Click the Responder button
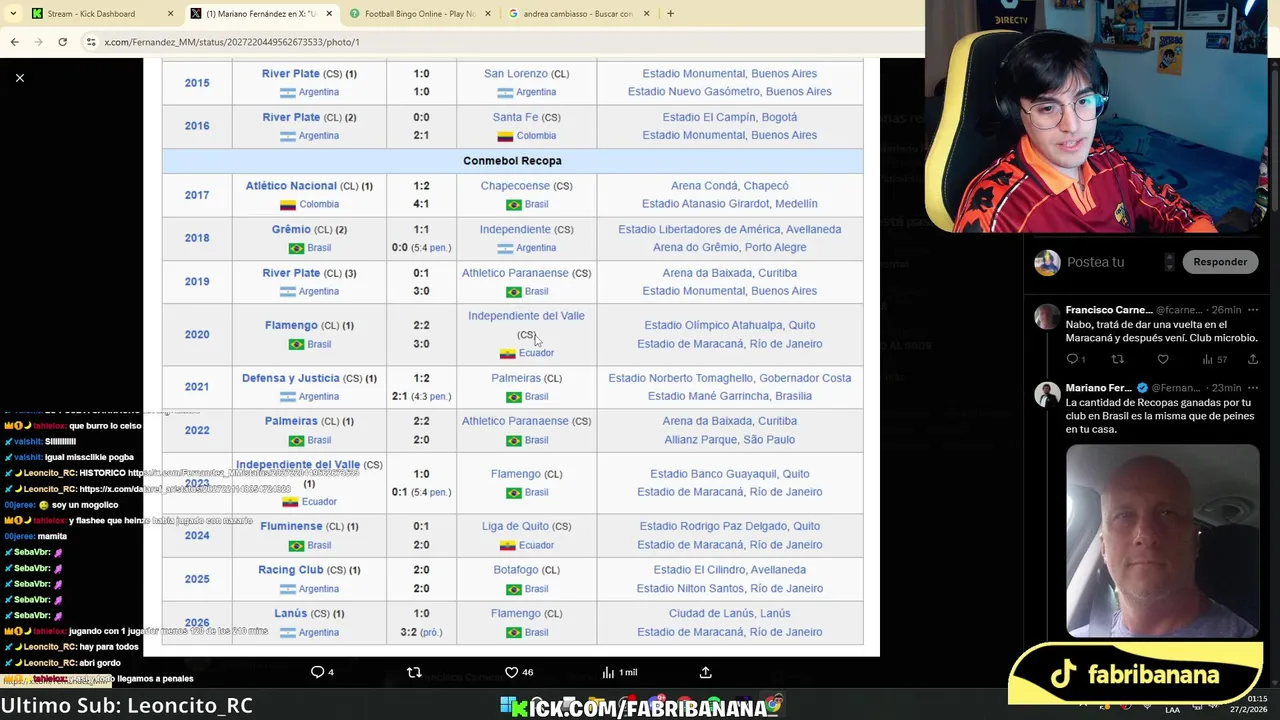Screen dimensions: 1280x720 click(1220, 262)
